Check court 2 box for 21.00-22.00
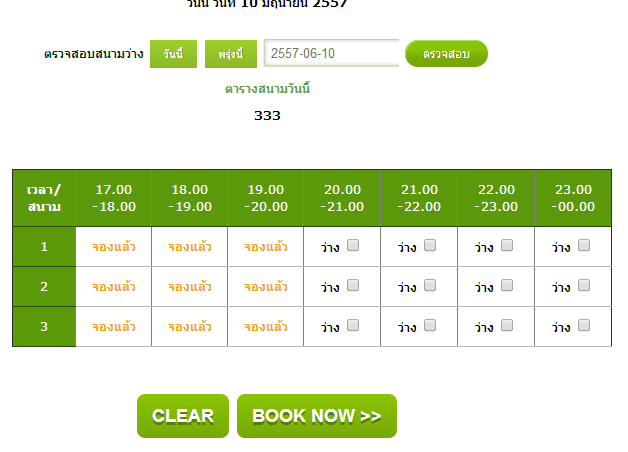Viewport: 628px width, 452px height. coord(430,285)
